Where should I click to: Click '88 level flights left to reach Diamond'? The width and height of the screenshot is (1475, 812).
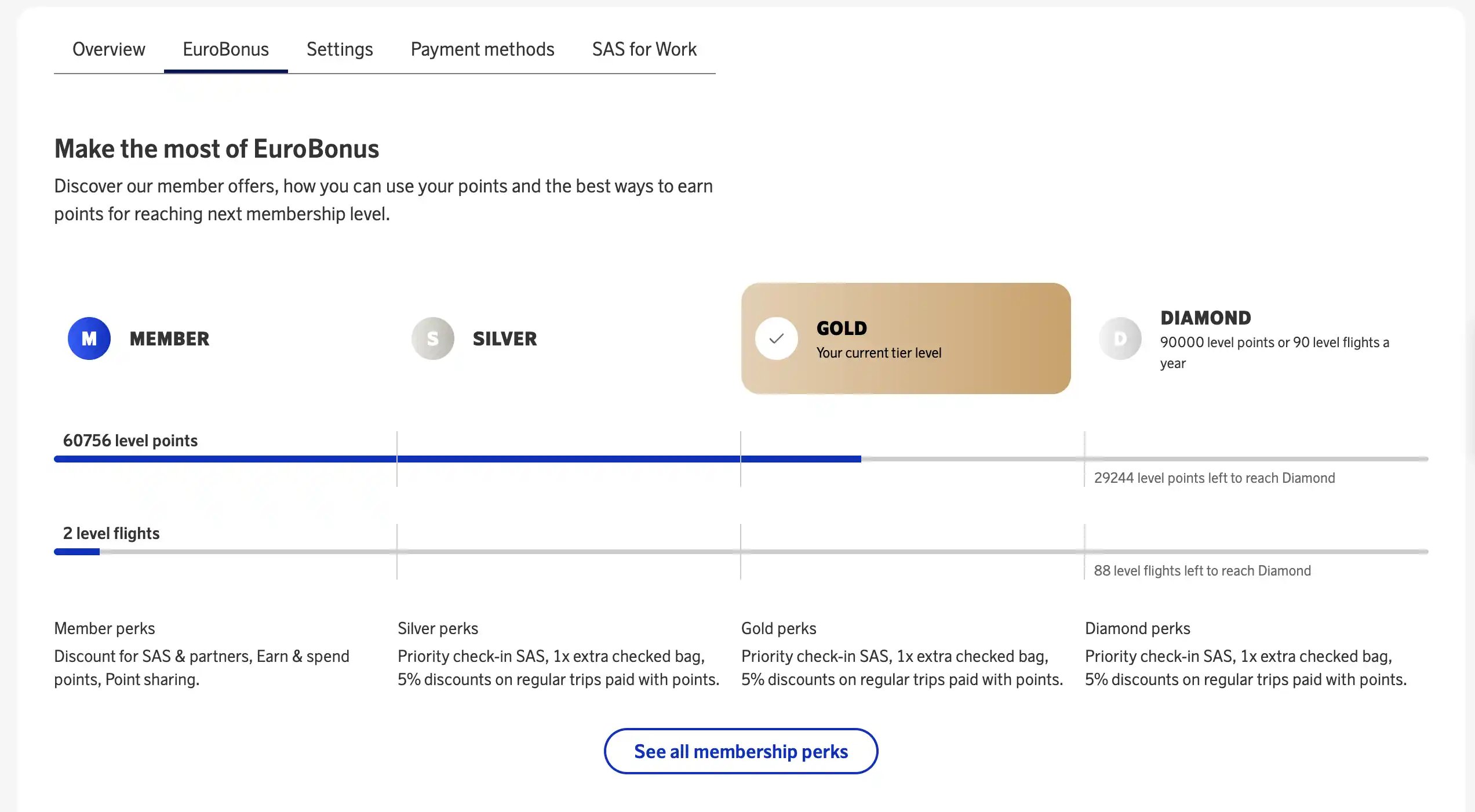(x=1202, y=571)
